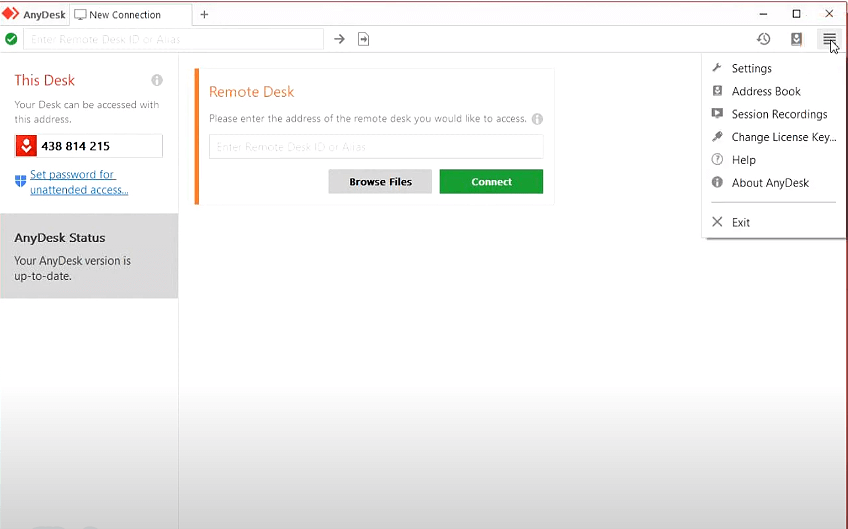Open the address book toolbar icon
The width and height of the screenshot is (848, 529).
click(796, 39)
